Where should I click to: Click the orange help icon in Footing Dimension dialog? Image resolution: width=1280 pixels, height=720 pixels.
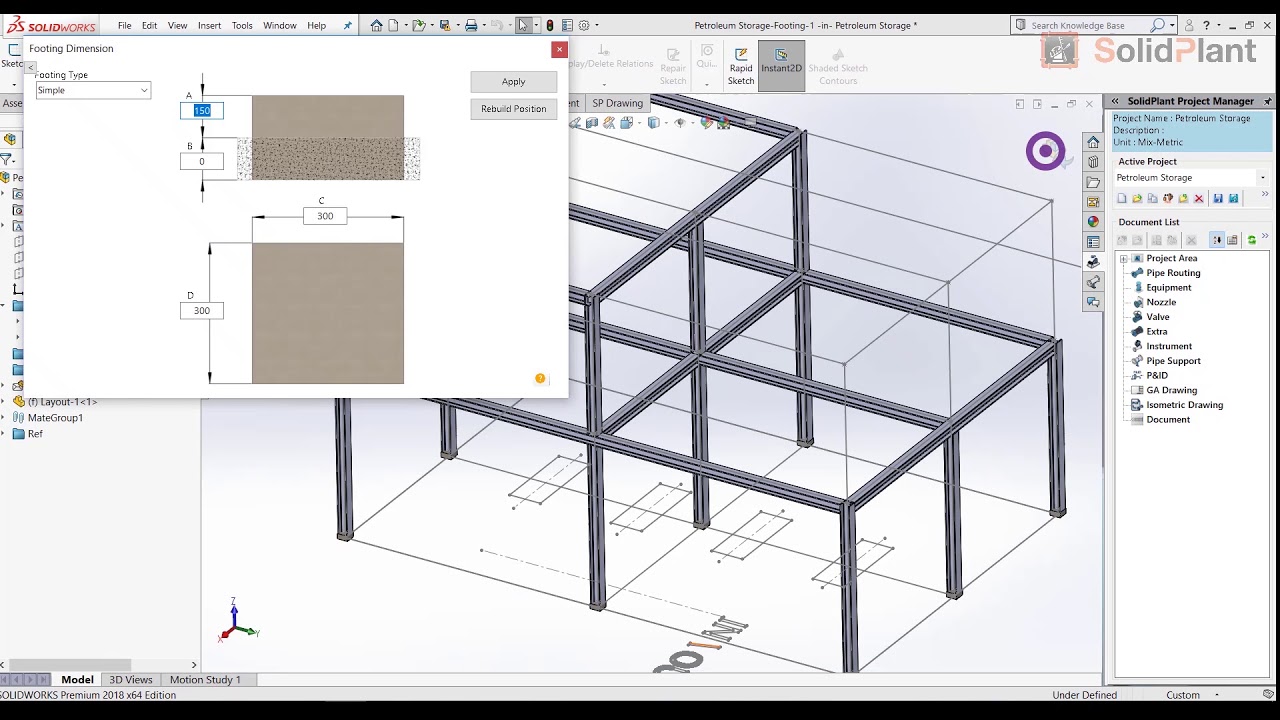coord(540,378)
